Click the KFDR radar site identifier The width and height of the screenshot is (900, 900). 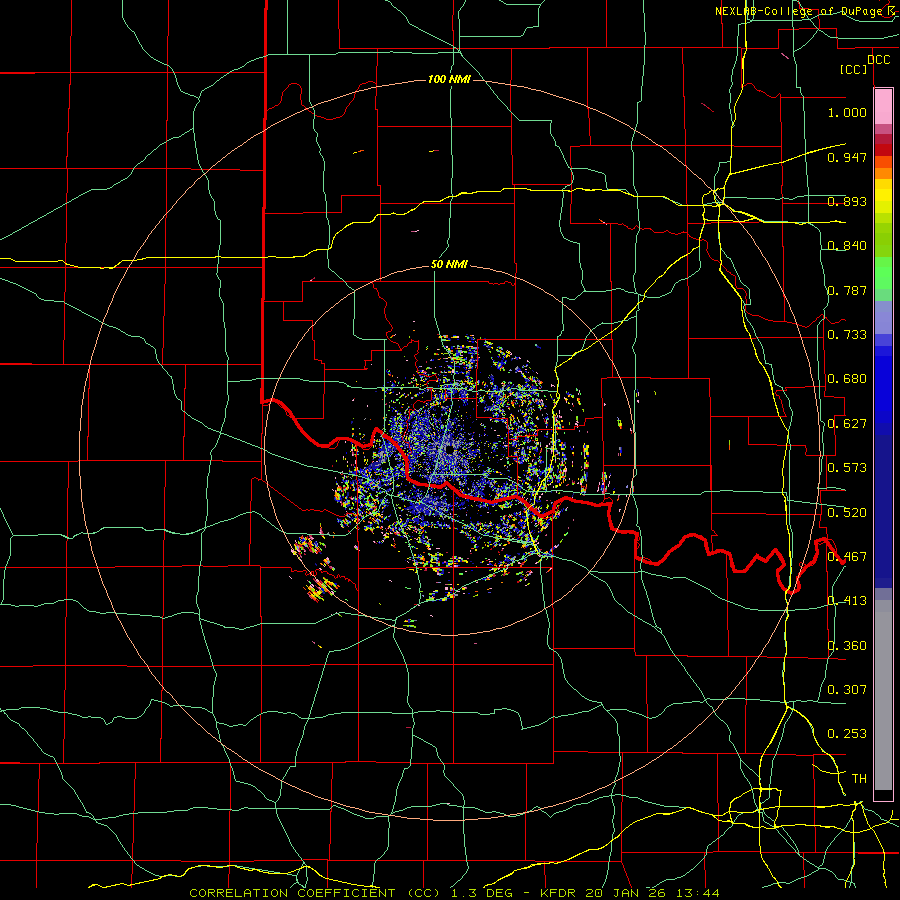click(559, 893)
